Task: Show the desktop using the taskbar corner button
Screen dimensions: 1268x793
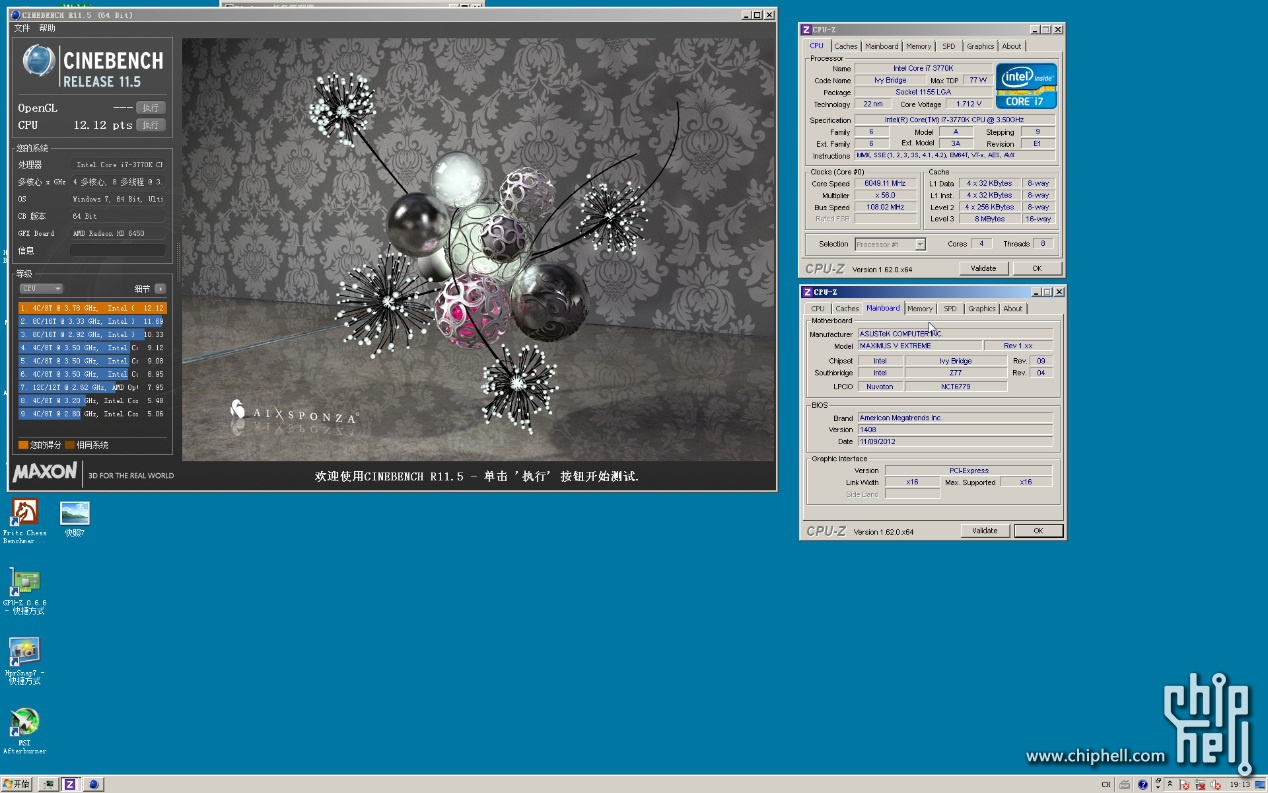Action: pos(1259,784)
